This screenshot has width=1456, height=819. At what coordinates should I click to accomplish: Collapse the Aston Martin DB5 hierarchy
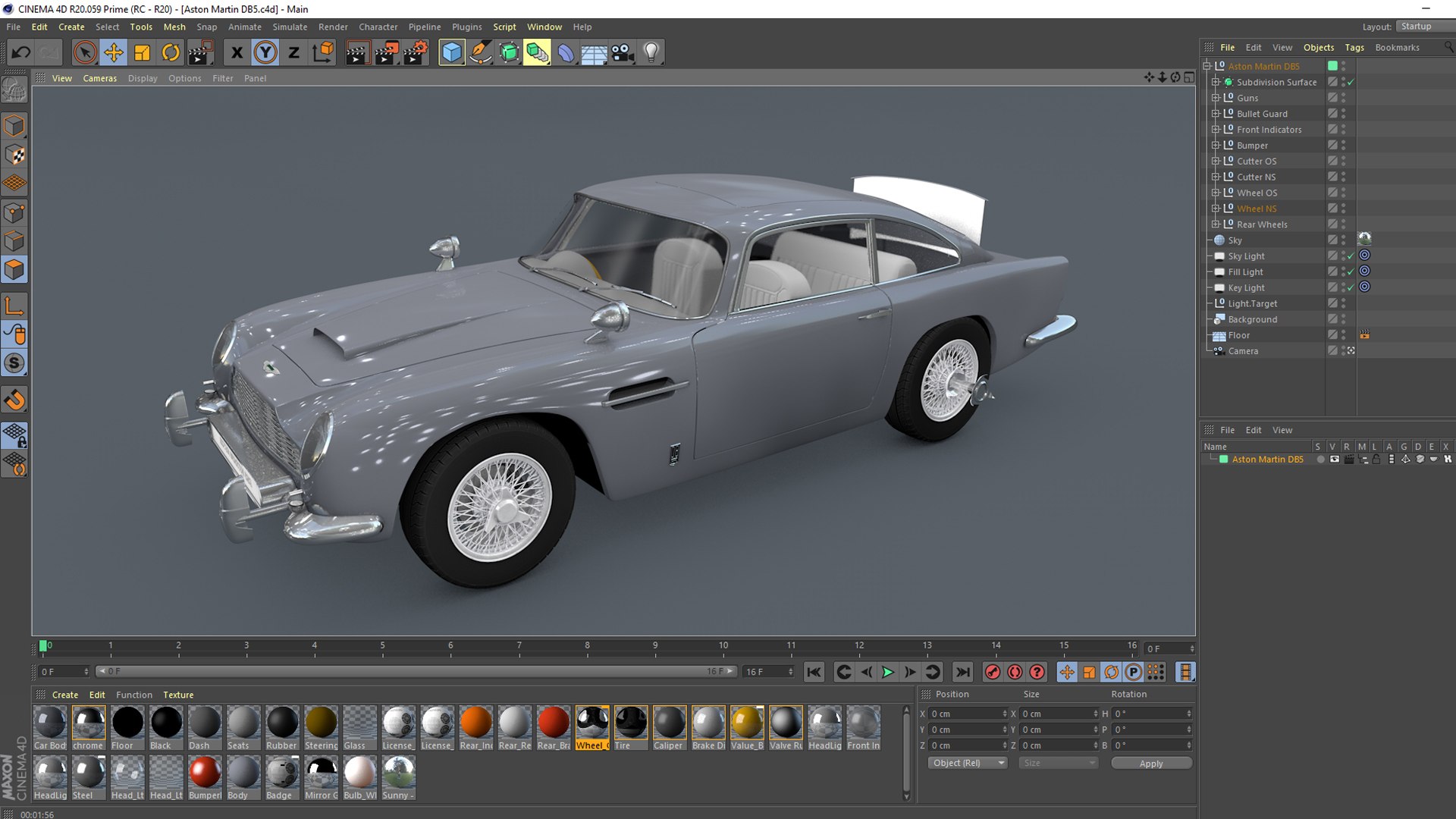[1207, 66]
